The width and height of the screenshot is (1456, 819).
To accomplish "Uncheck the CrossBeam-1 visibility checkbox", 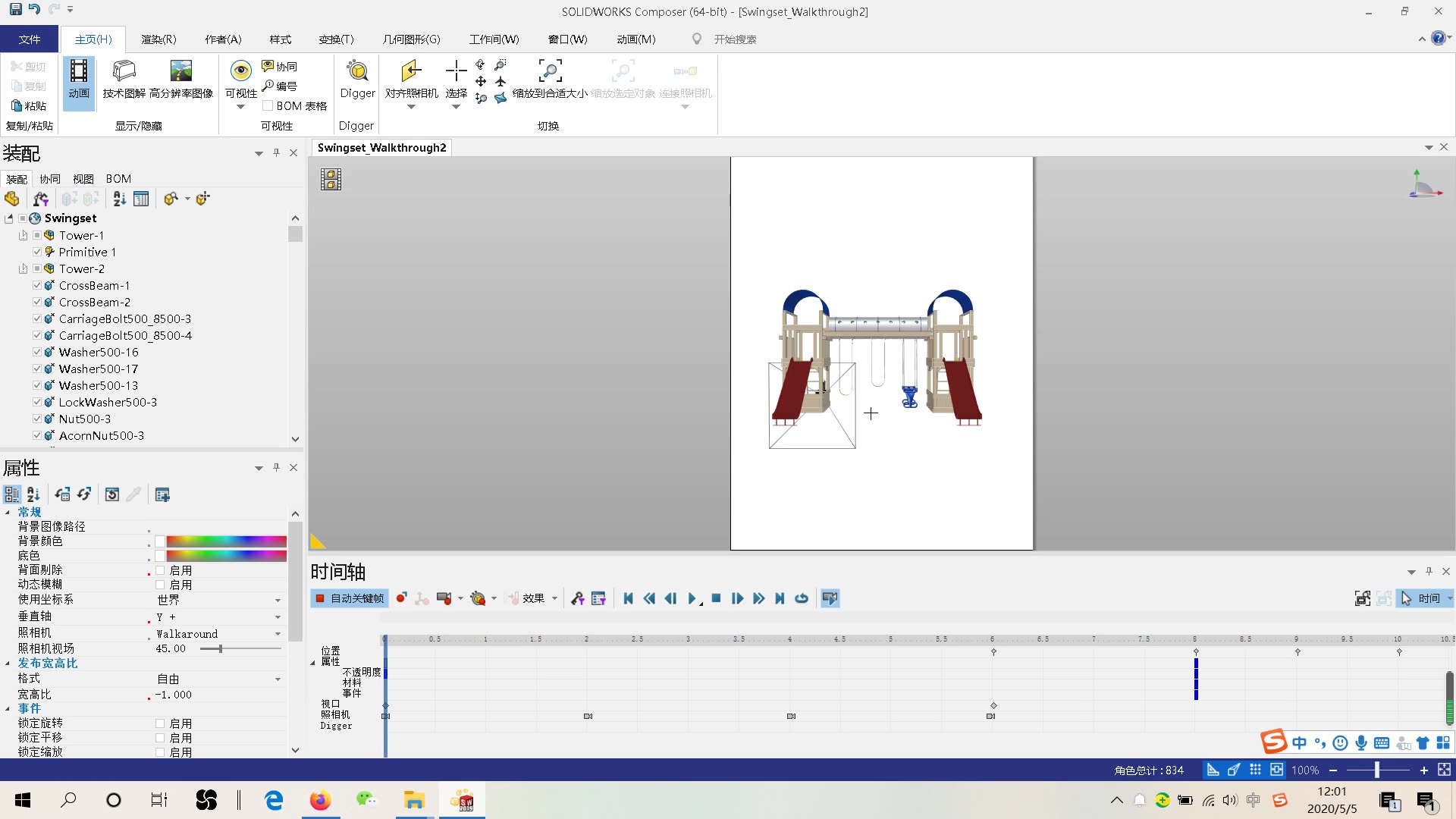I will click(x=37, y=286).
